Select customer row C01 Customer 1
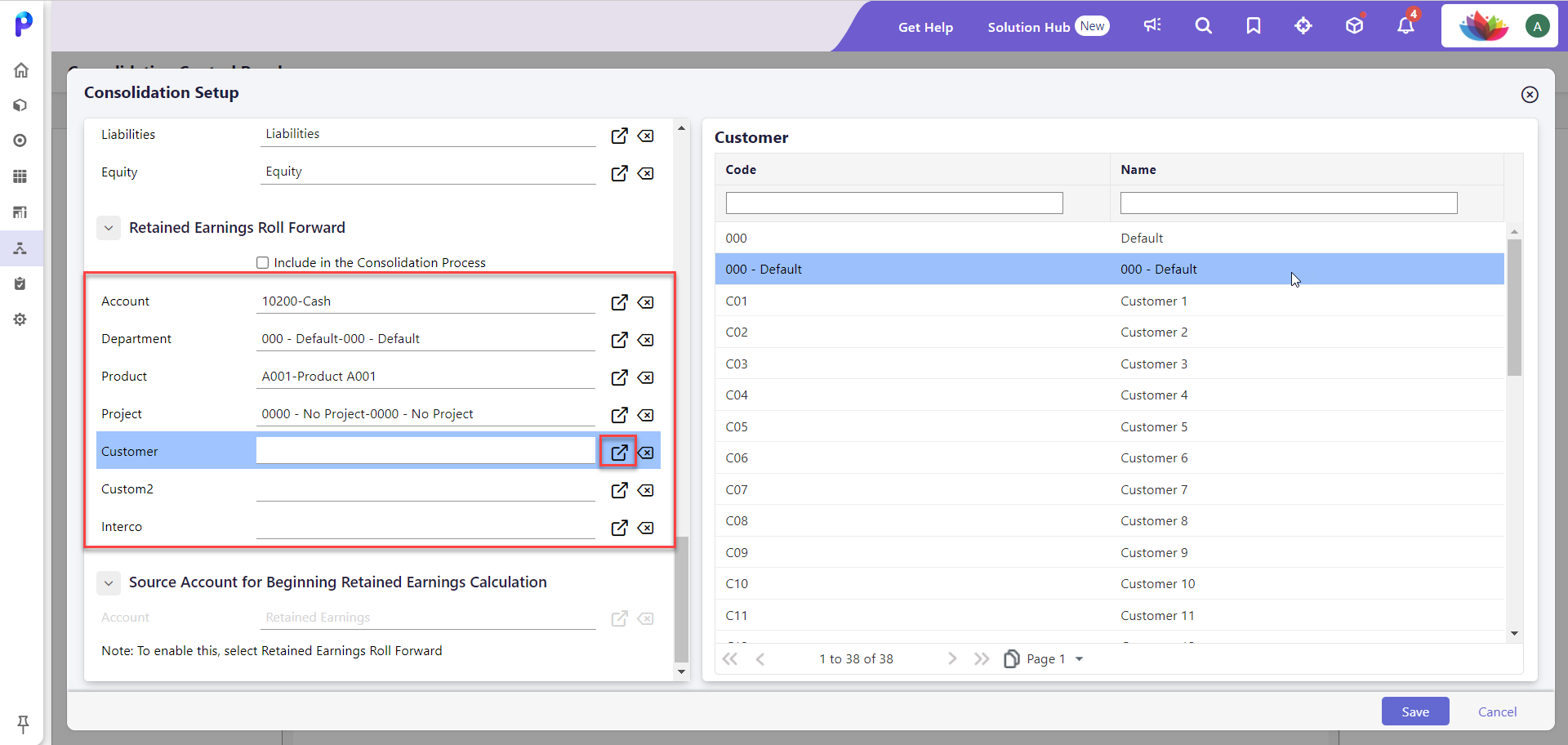1568x745 pixels. coord(1109,301)
